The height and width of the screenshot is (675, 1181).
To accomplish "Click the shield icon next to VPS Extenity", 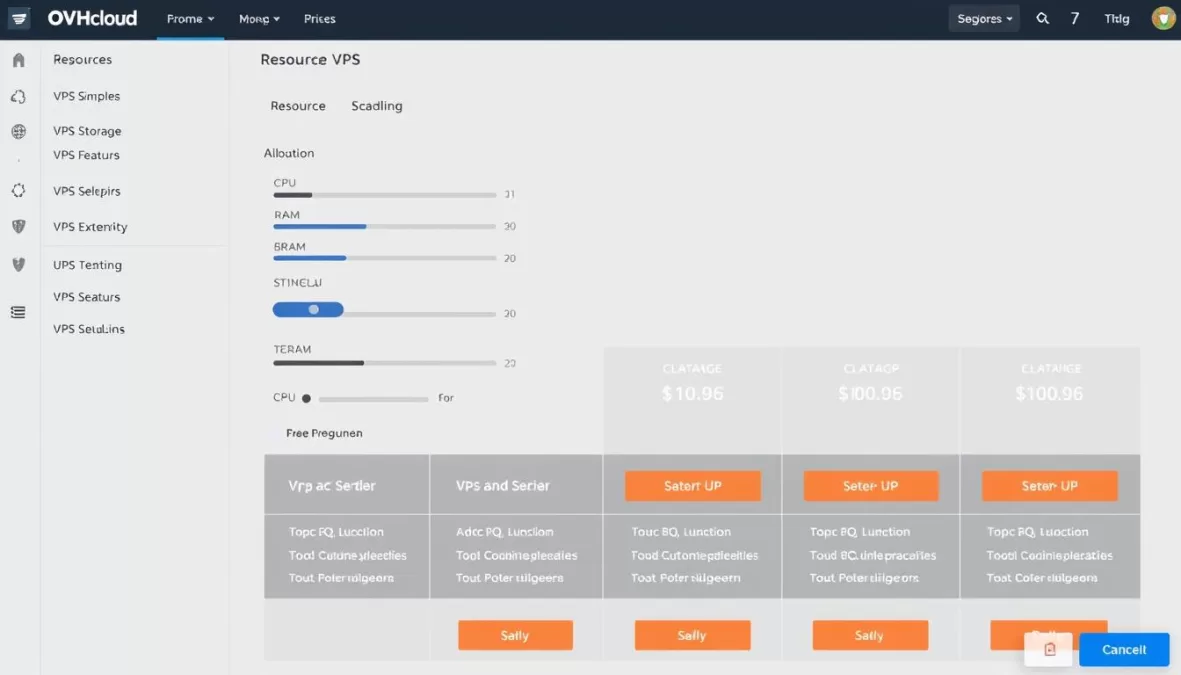I will pos(17,226).
